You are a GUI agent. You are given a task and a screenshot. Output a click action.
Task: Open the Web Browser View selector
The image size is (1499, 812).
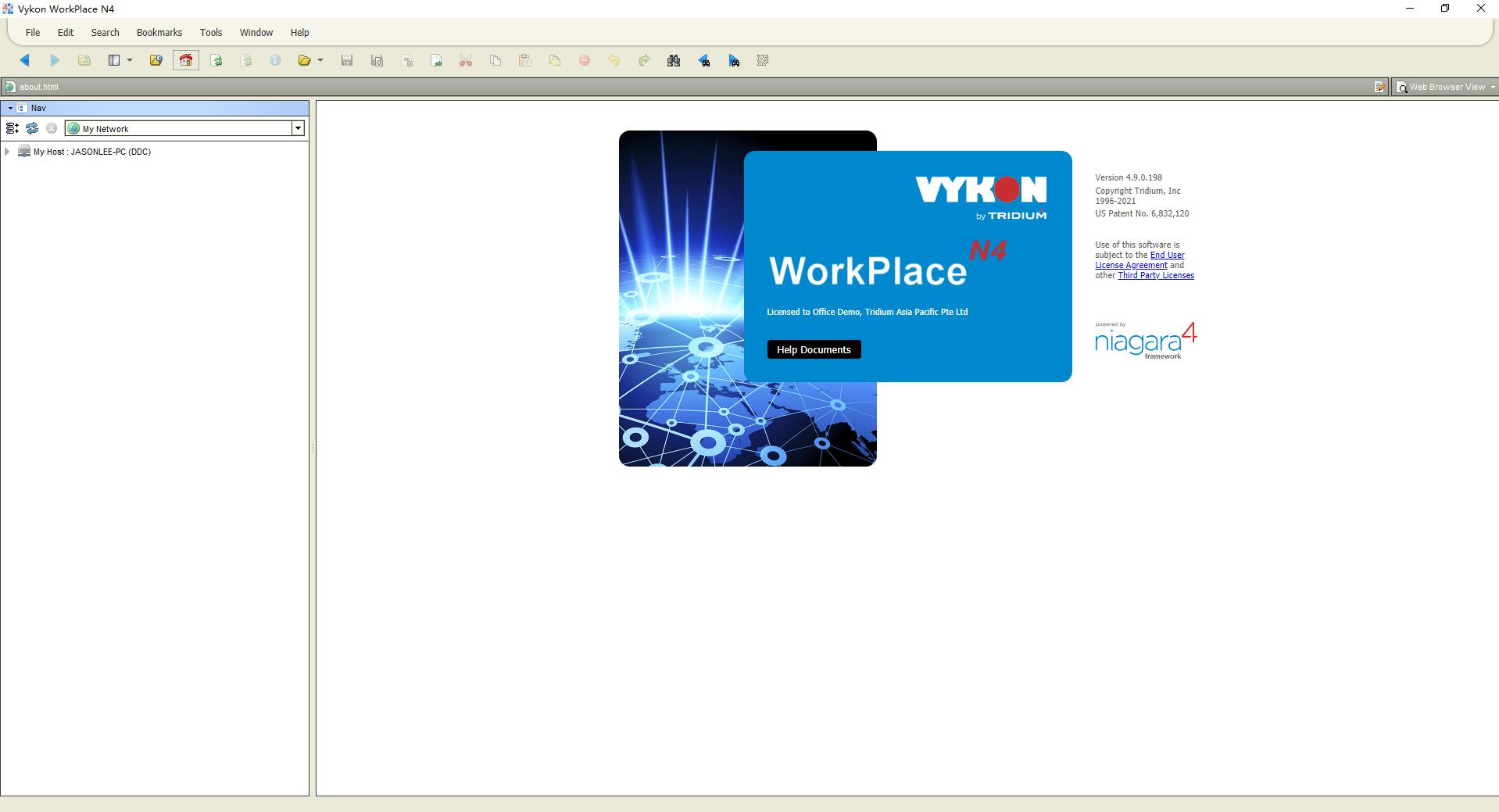click(1446, 87)
